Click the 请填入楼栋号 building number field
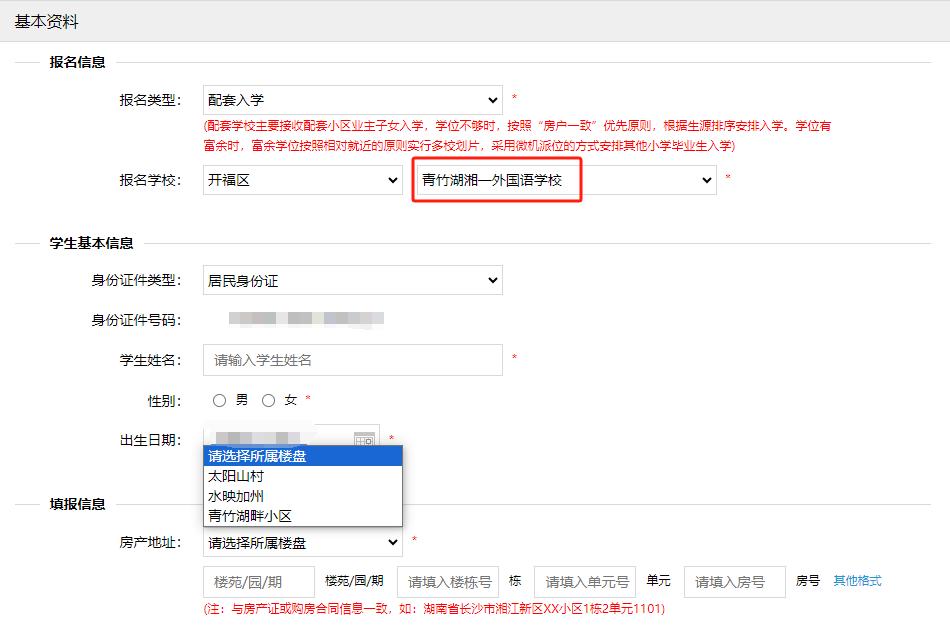Viewport: 950px width, 627px height. 447,582
